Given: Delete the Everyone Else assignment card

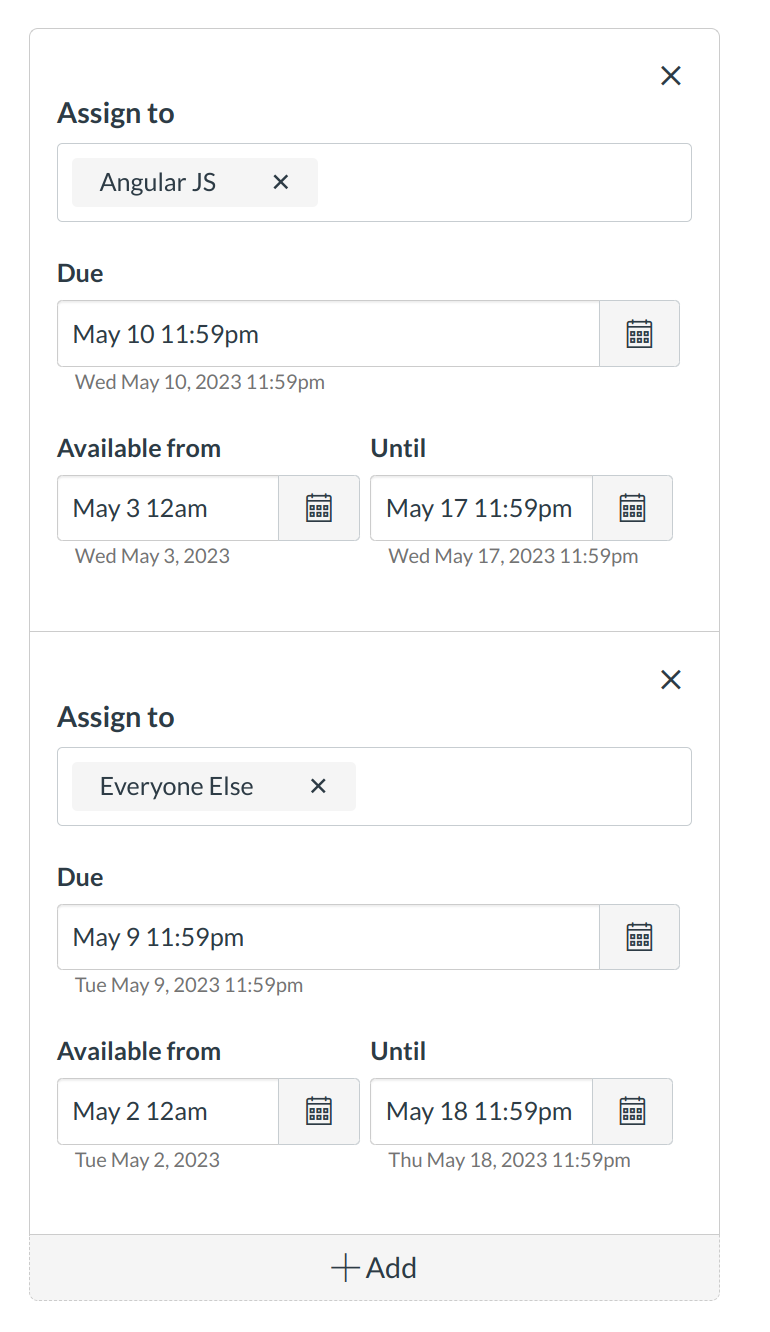Looking at the screenshot, I should pyautogui.click(x=671, y=680).
